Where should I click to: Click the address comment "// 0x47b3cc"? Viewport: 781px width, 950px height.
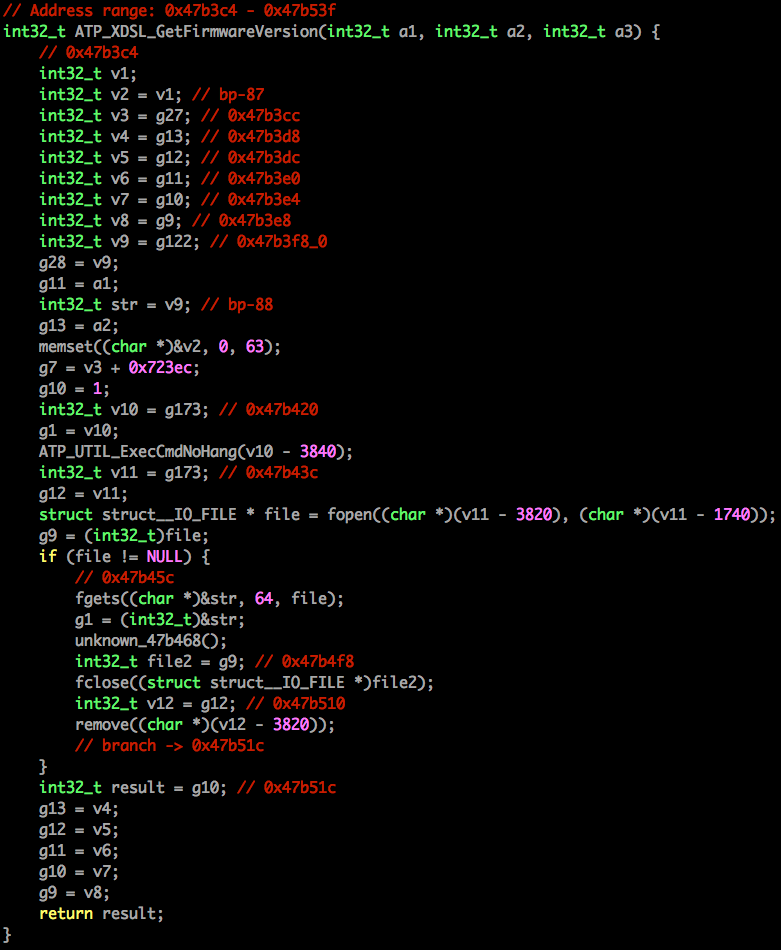pos(250,116)
